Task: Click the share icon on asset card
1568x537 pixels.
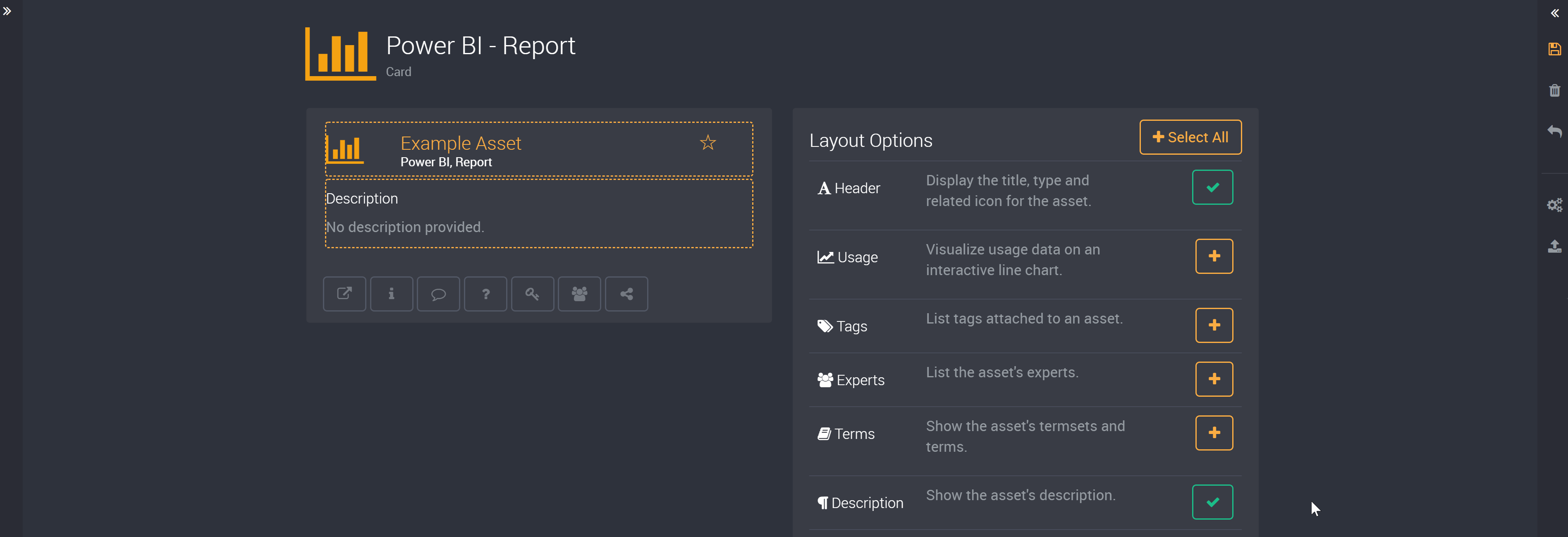Action: pyautogui.click(x=627, y=294)
